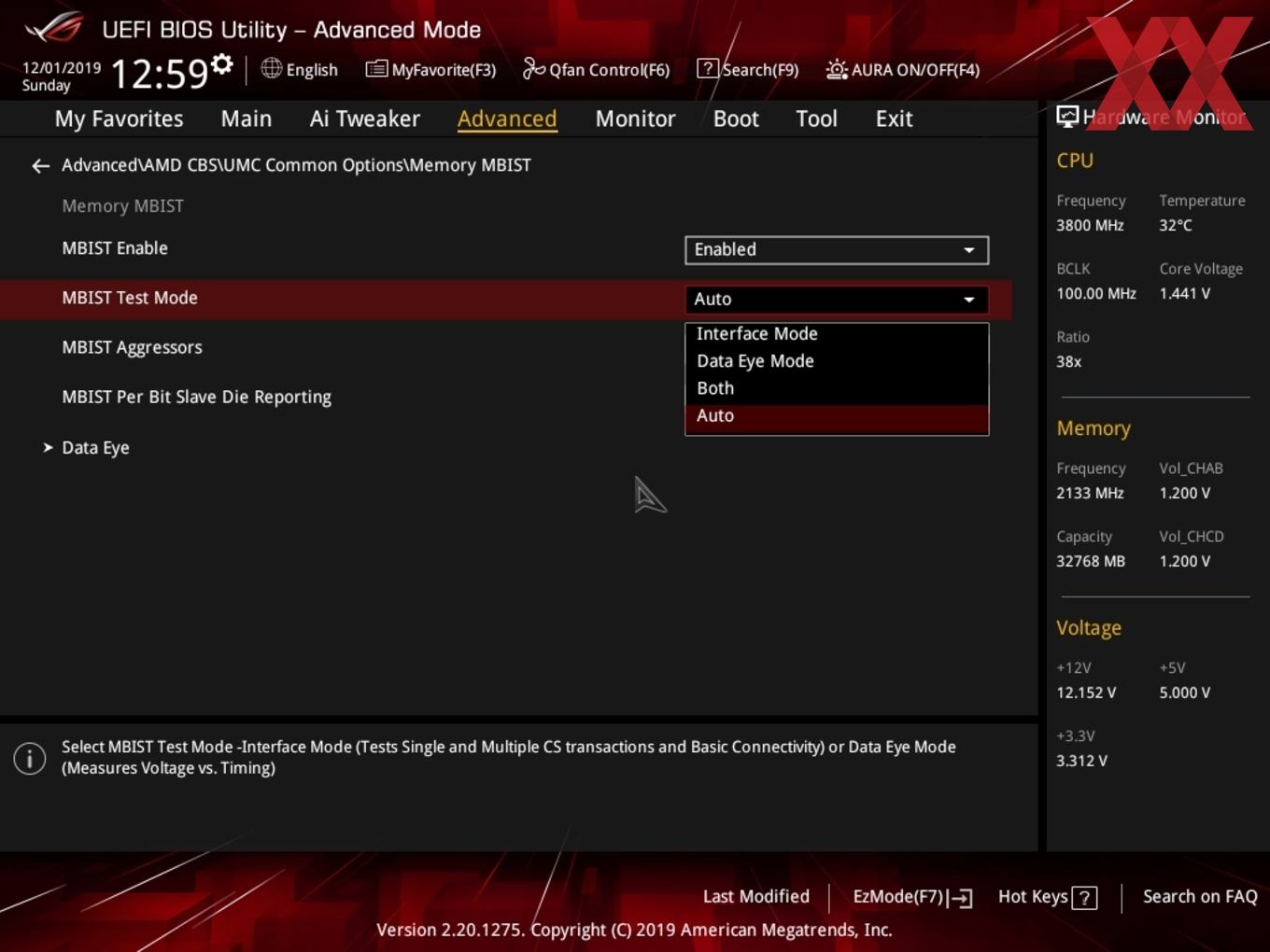Click Core Voltage 1.441 V value
Viewport: 1270px width, 952px height.
pos(1185,293)
